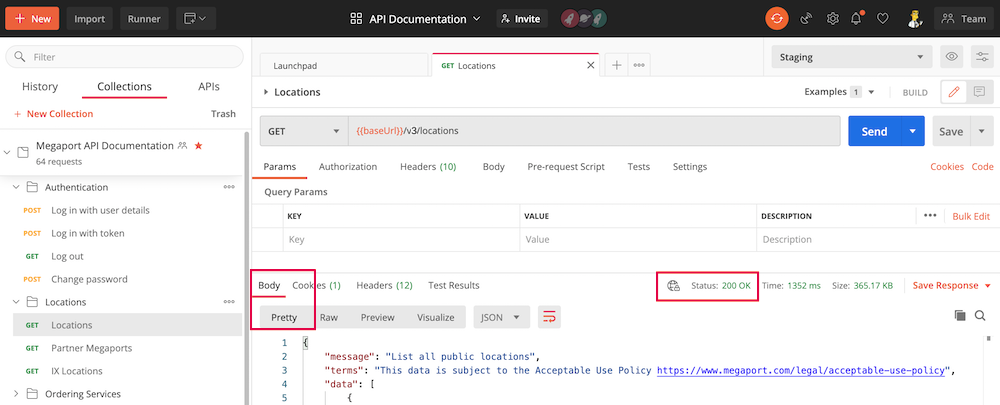1000x405 pixels.
Task: Click the environment quick look eye icon
Action: click(952, 57)
